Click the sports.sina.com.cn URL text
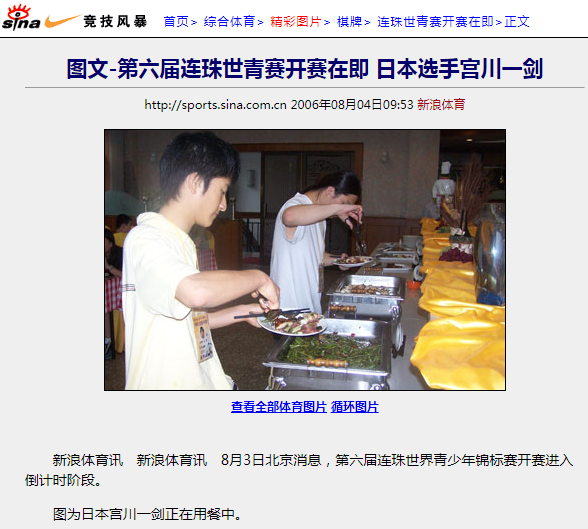 tap(215, 105)
